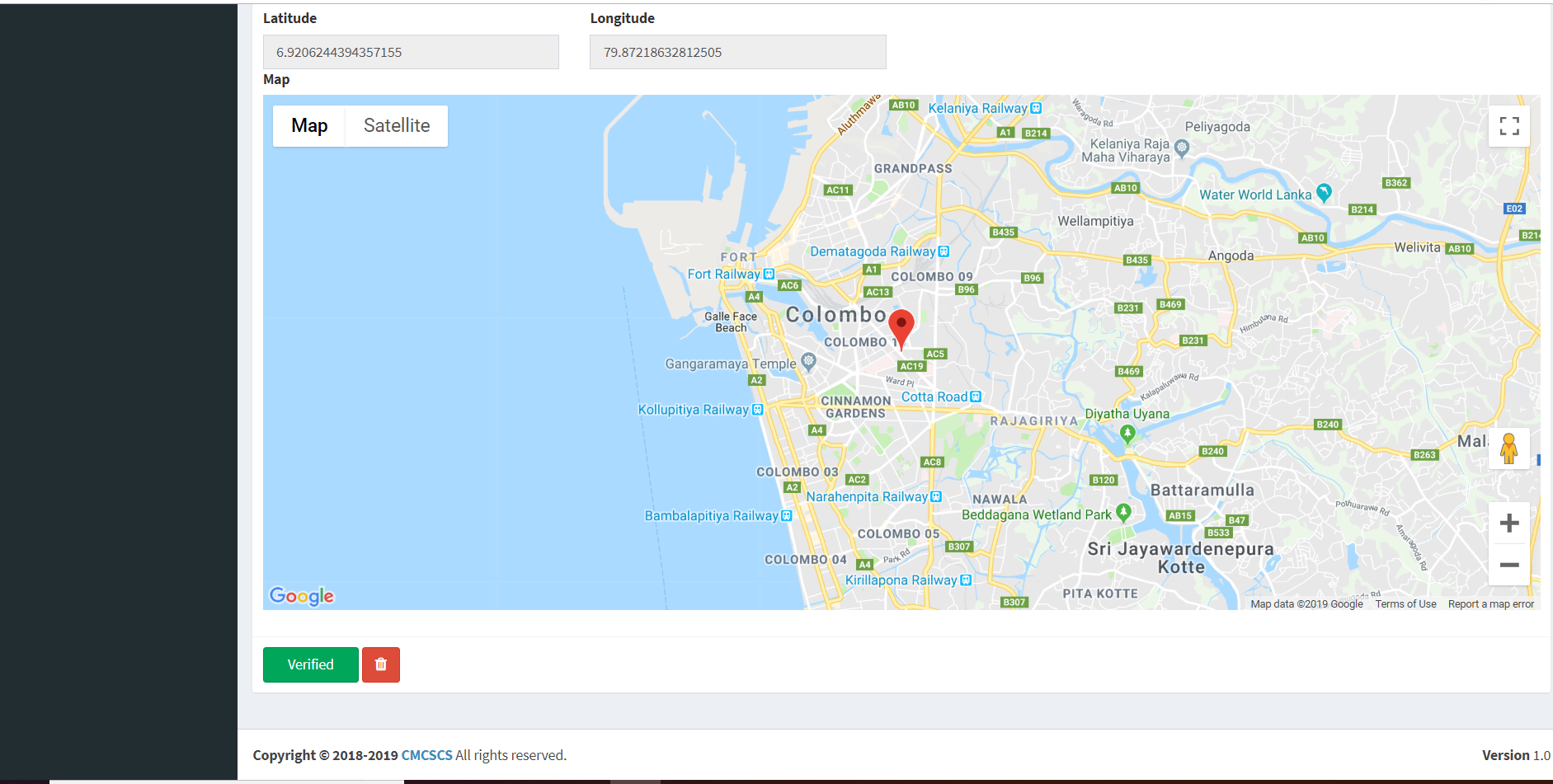Open Terms of Use link
This screenshot has height=784, width=1553.
coord(1405,604)
